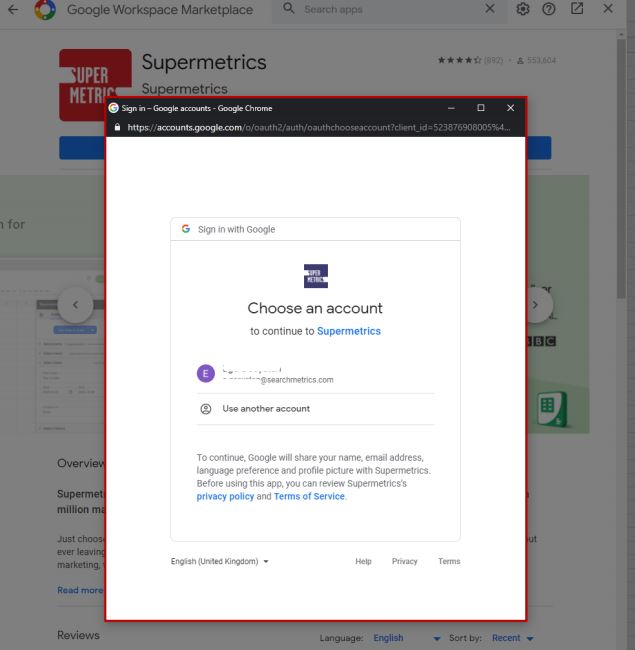The height and width of the screenshot is (650, 635).
Task: Open the Supermetrics link in sign-in dialog
Action: pos(349,331)
